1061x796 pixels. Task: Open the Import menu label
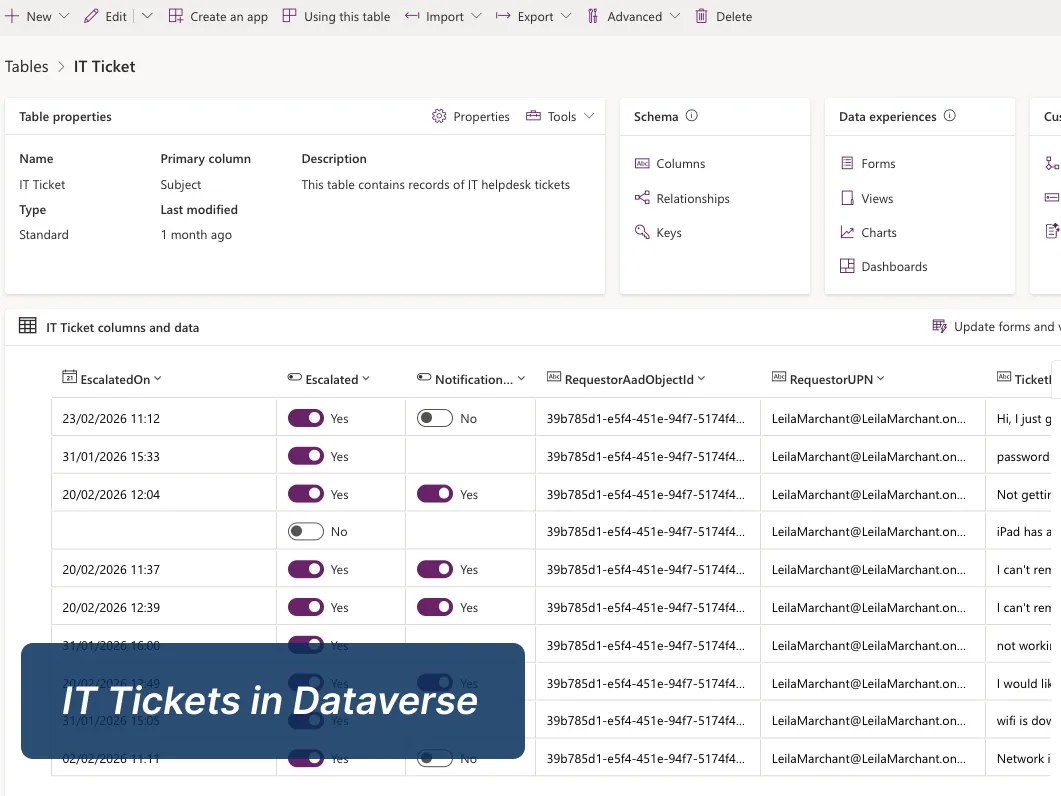click(445, 17)
